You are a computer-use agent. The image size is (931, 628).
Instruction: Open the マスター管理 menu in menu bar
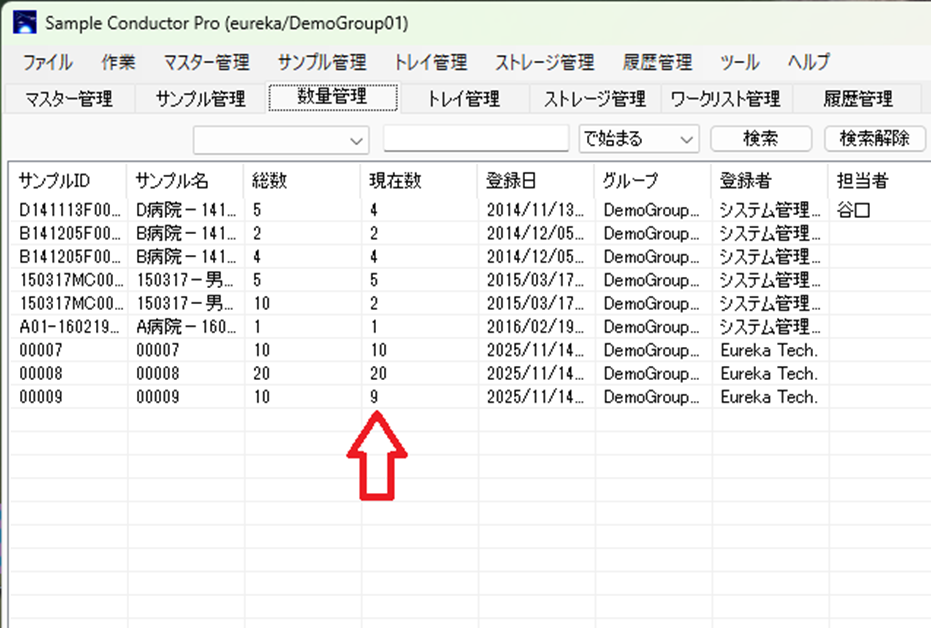[206, 62]
